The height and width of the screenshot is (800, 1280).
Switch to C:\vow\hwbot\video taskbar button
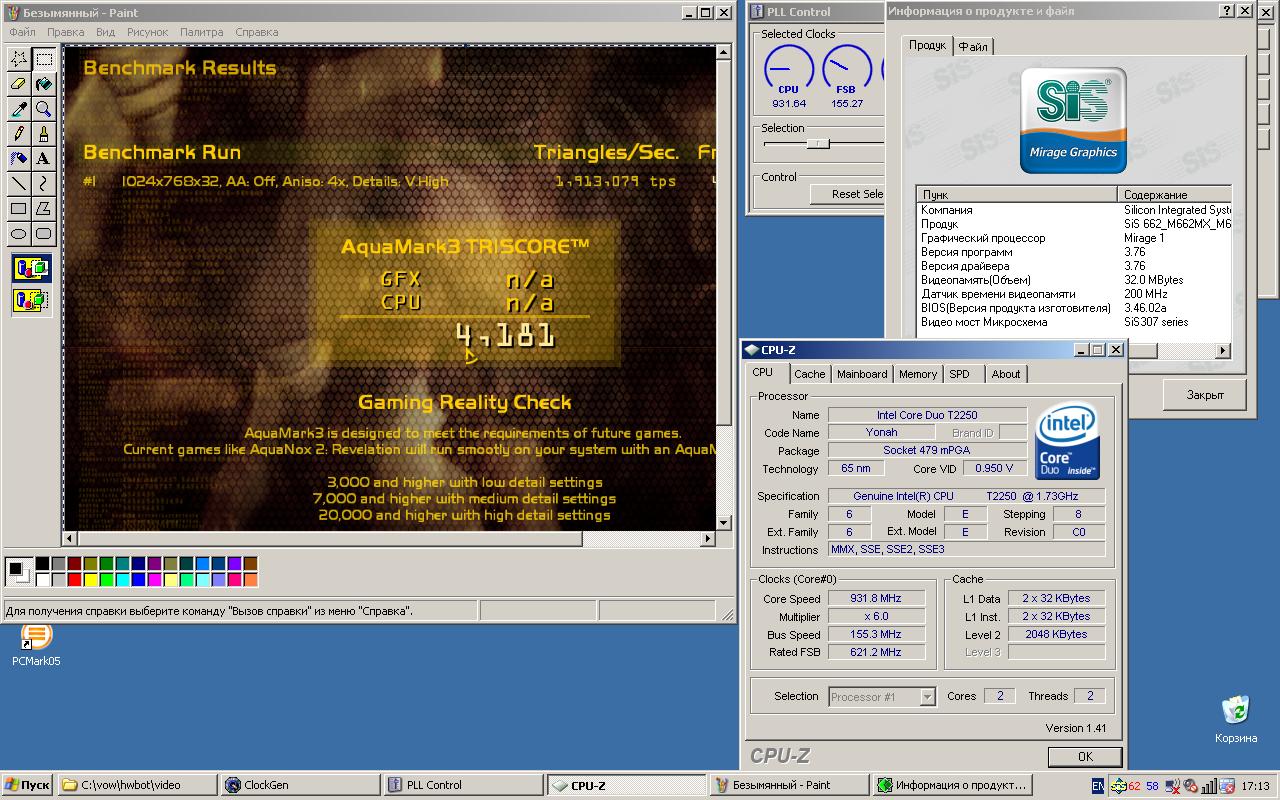point(136,785)
